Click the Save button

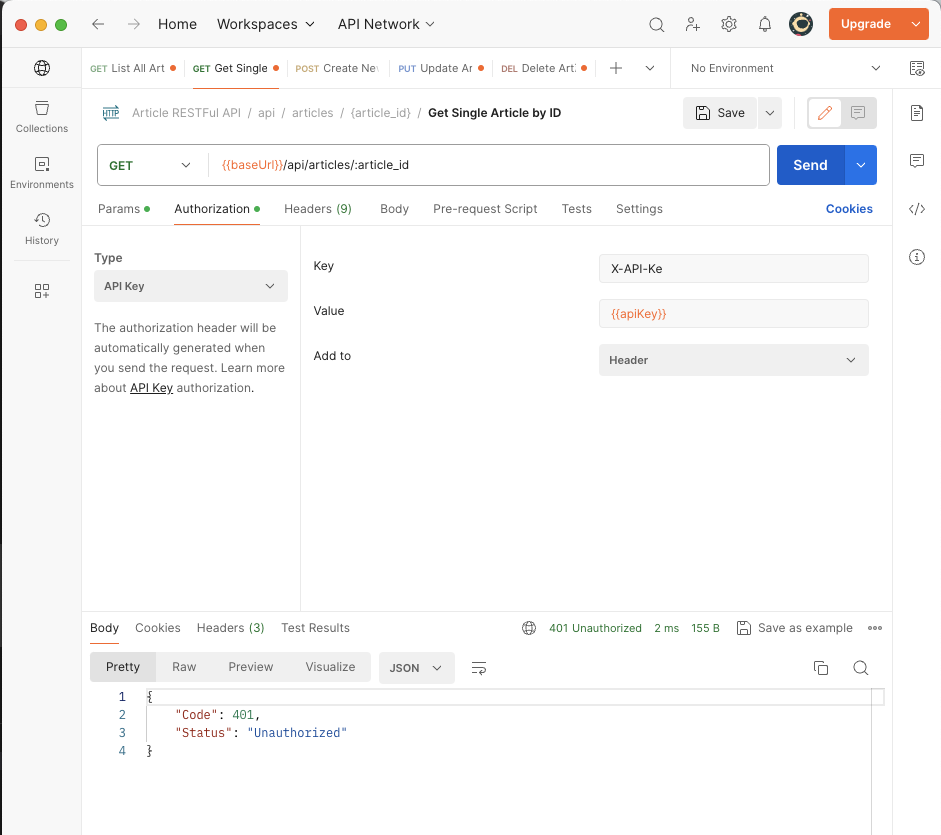click(720, 113)
